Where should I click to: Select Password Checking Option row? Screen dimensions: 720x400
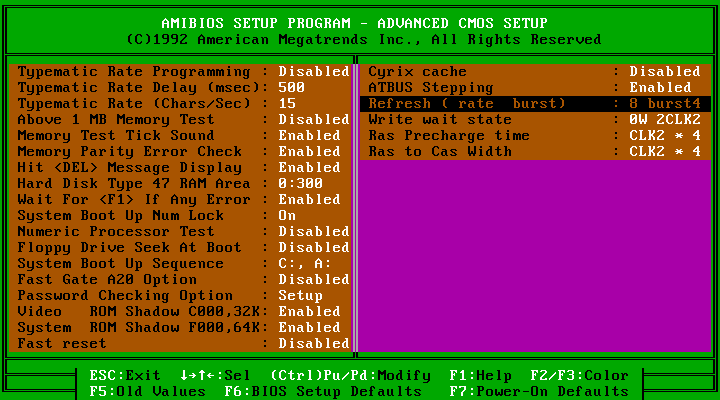pos(180,296)
